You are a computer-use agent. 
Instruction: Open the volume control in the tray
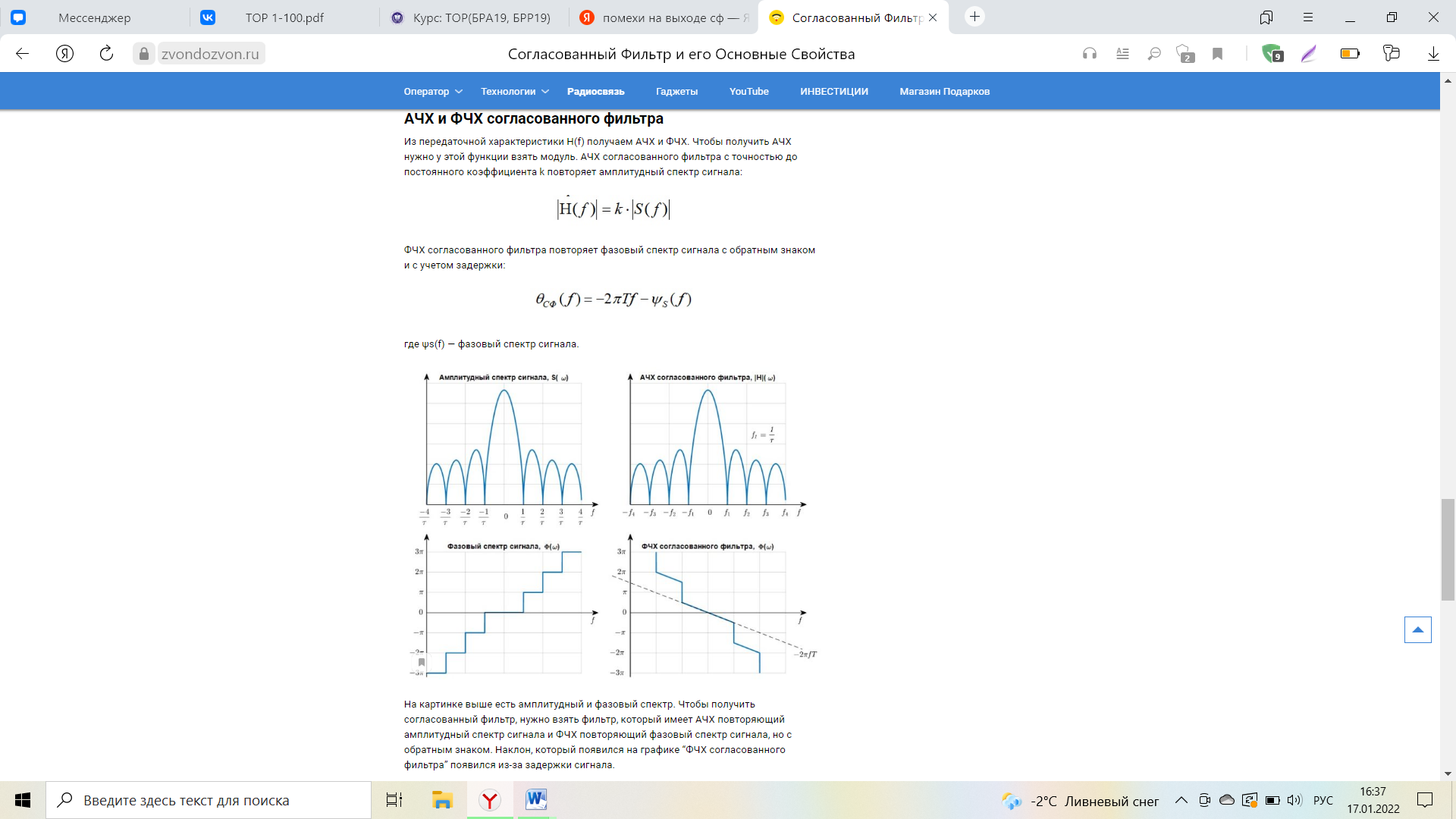tap(1294, 800)
